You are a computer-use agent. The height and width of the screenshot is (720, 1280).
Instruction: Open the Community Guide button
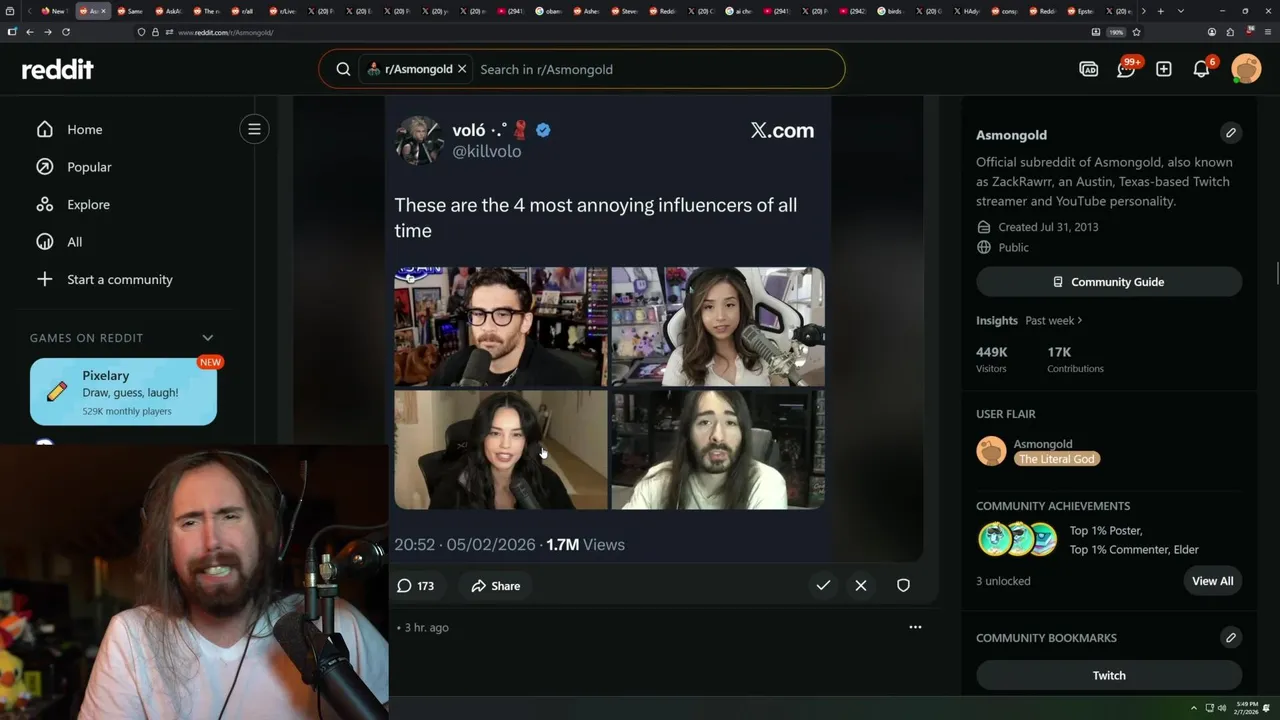[1109, 282]
